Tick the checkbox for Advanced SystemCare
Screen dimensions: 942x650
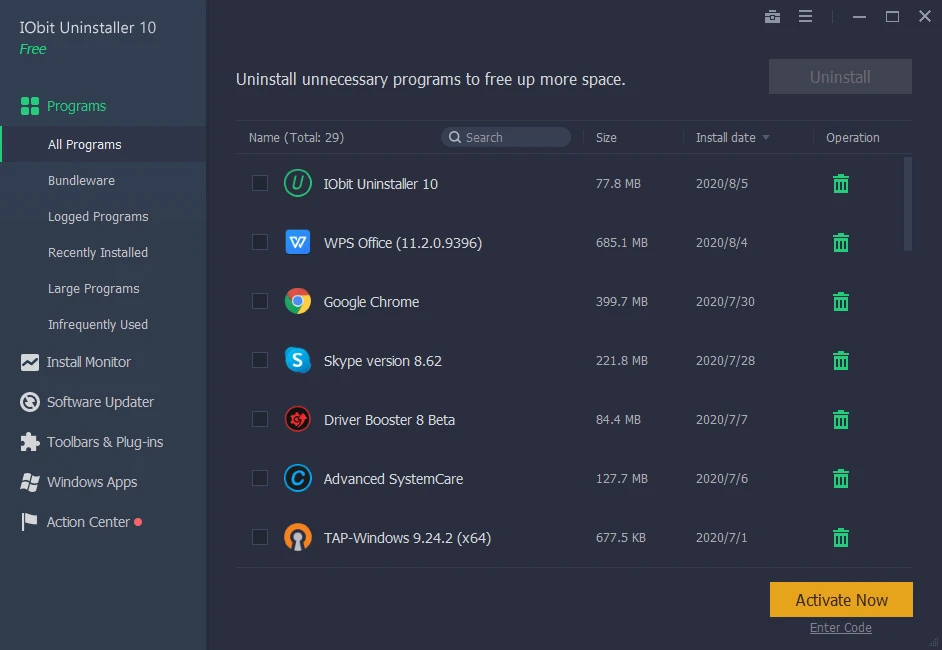point(260,478)
